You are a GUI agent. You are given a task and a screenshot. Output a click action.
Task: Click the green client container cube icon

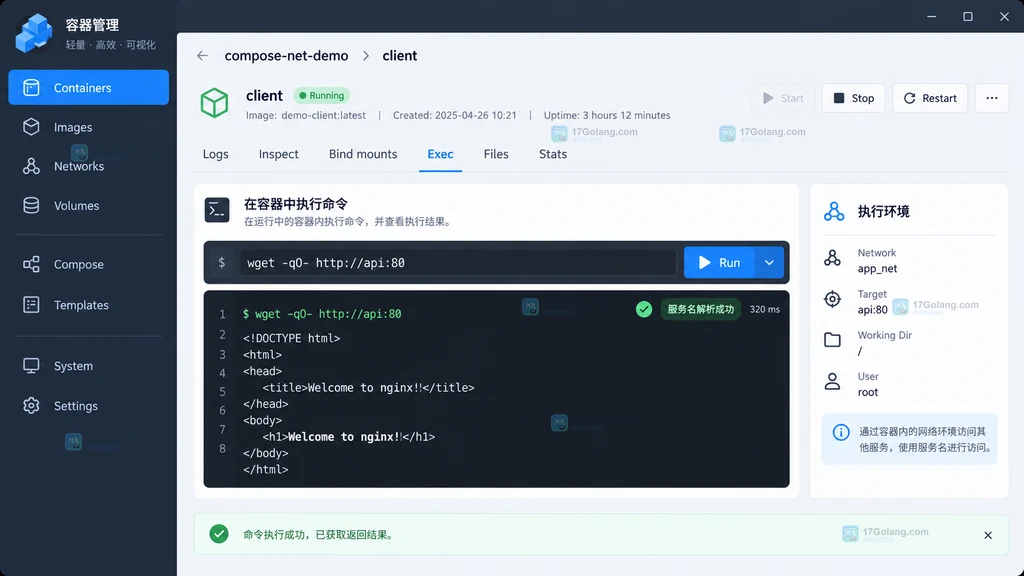click(x=214, y=103)
